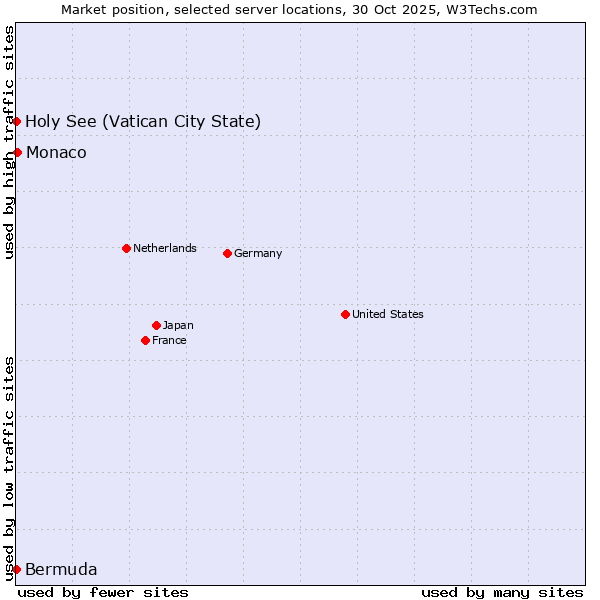The width and height of the screenshot is (600, 600).
Task: Click the "Holy See (Vatican City State)" label
Action: click(x=143, y=122)
